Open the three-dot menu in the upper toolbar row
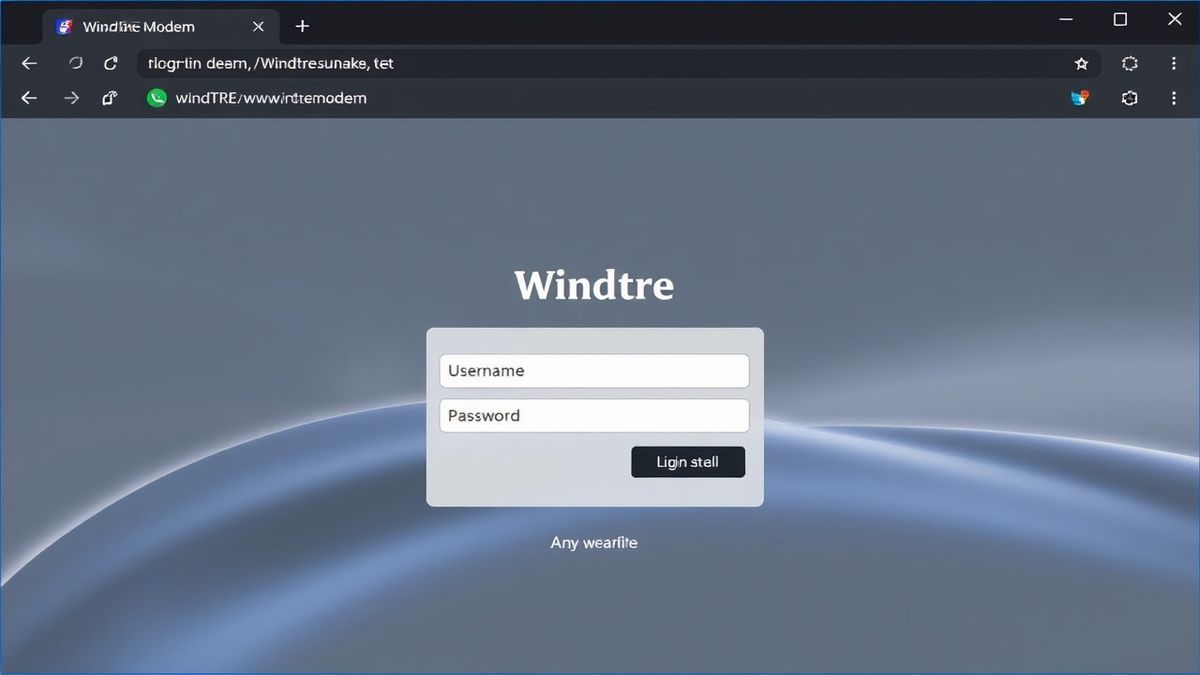 click(x=1173, y=63)
